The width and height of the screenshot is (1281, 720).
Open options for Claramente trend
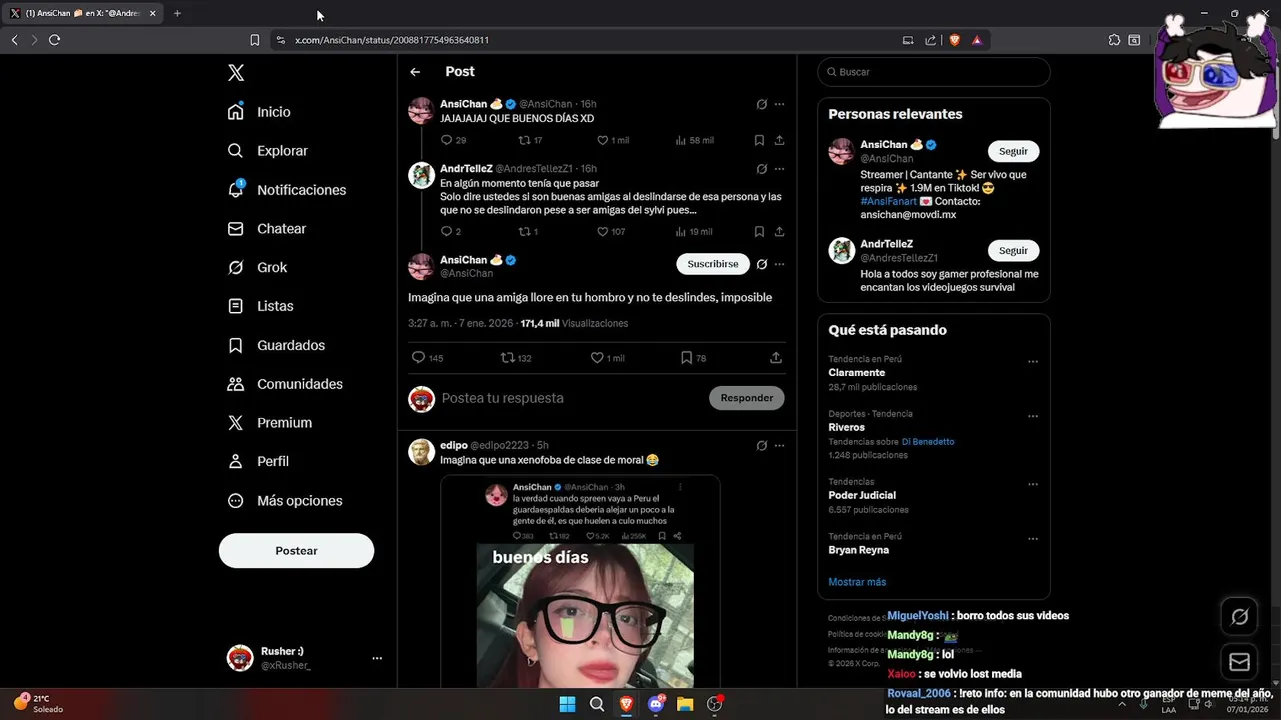(x=1033, y=362)
